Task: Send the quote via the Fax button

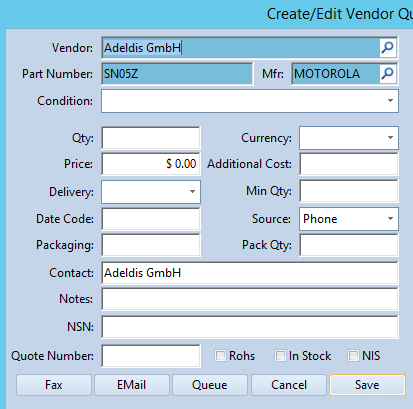Action: point(54,385)
